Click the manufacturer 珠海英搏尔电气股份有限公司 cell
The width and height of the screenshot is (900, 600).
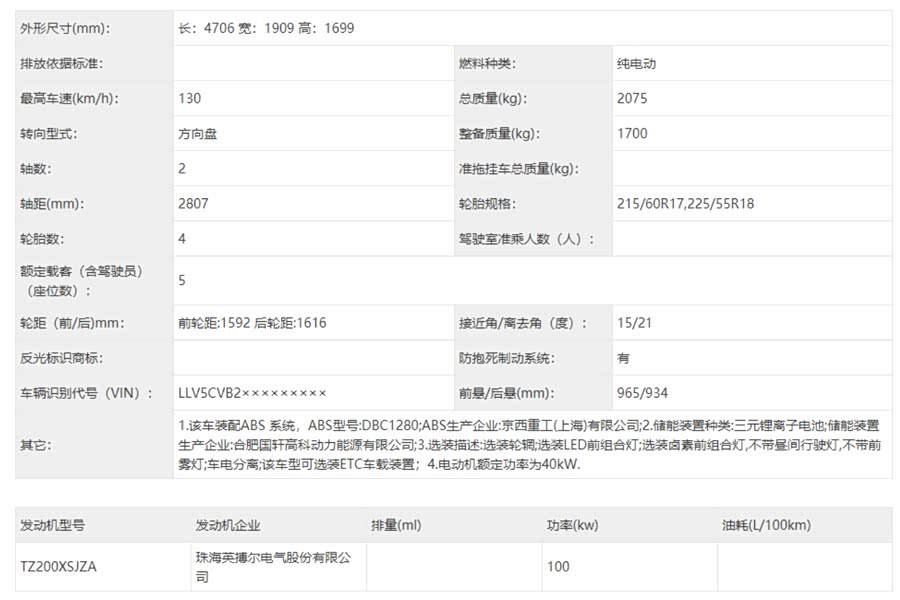coord(273,566)
